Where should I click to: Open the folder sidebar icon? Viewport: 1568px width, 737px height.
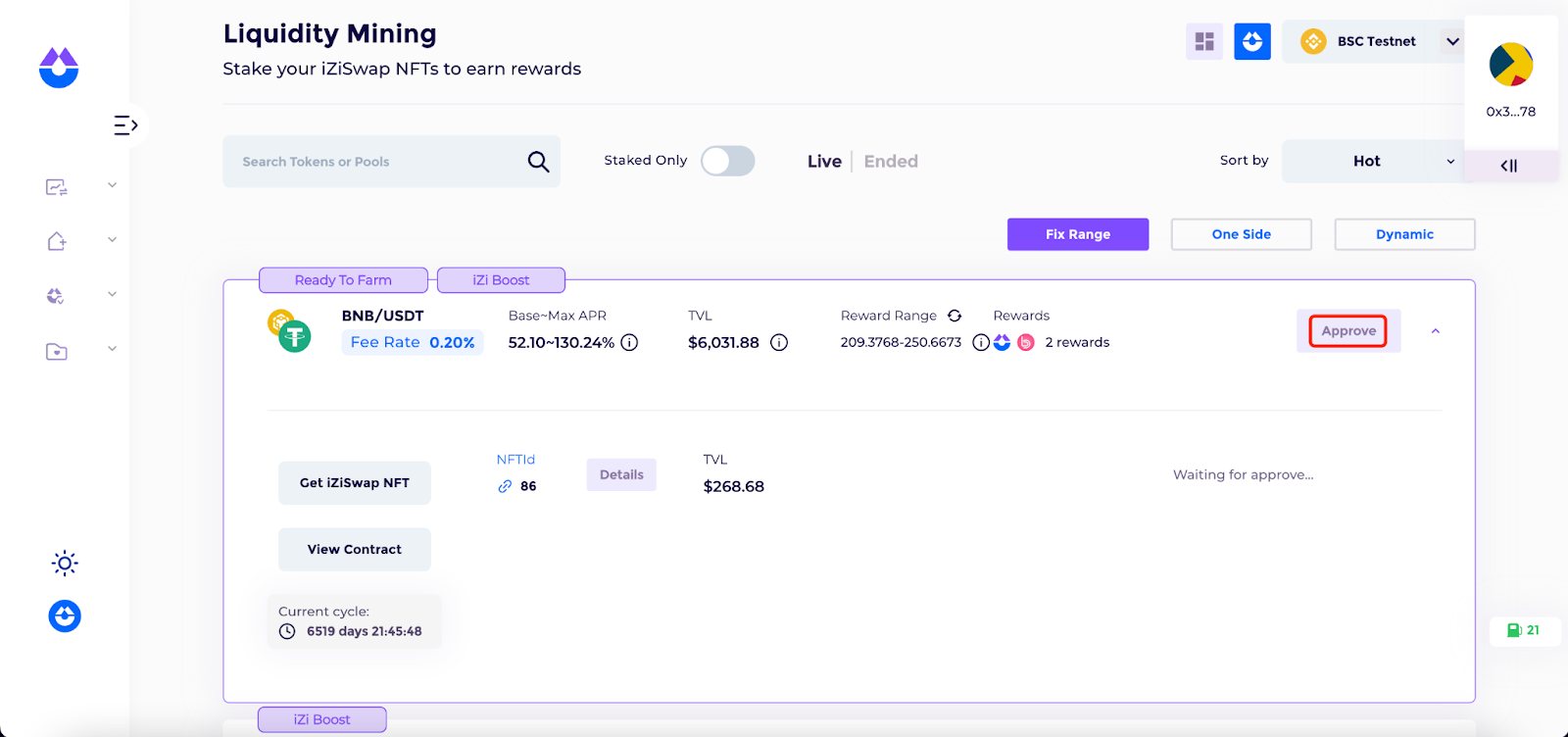pos(57,351)
